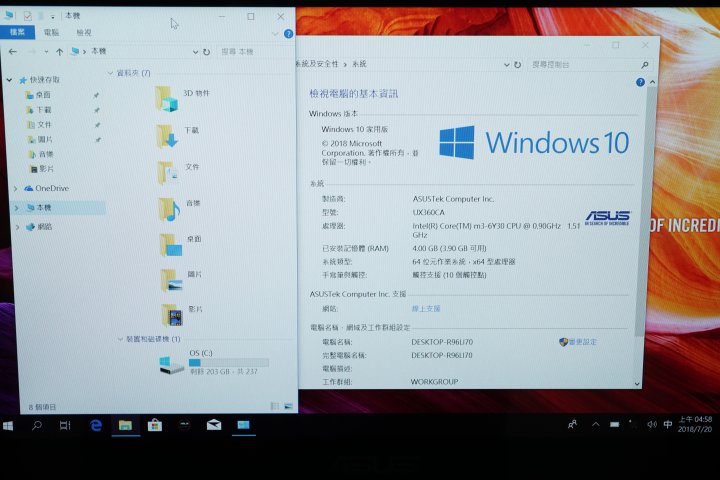720x480 pixels.
Task: Click the System window scroll down arrow
Action: tap(637, 384)
